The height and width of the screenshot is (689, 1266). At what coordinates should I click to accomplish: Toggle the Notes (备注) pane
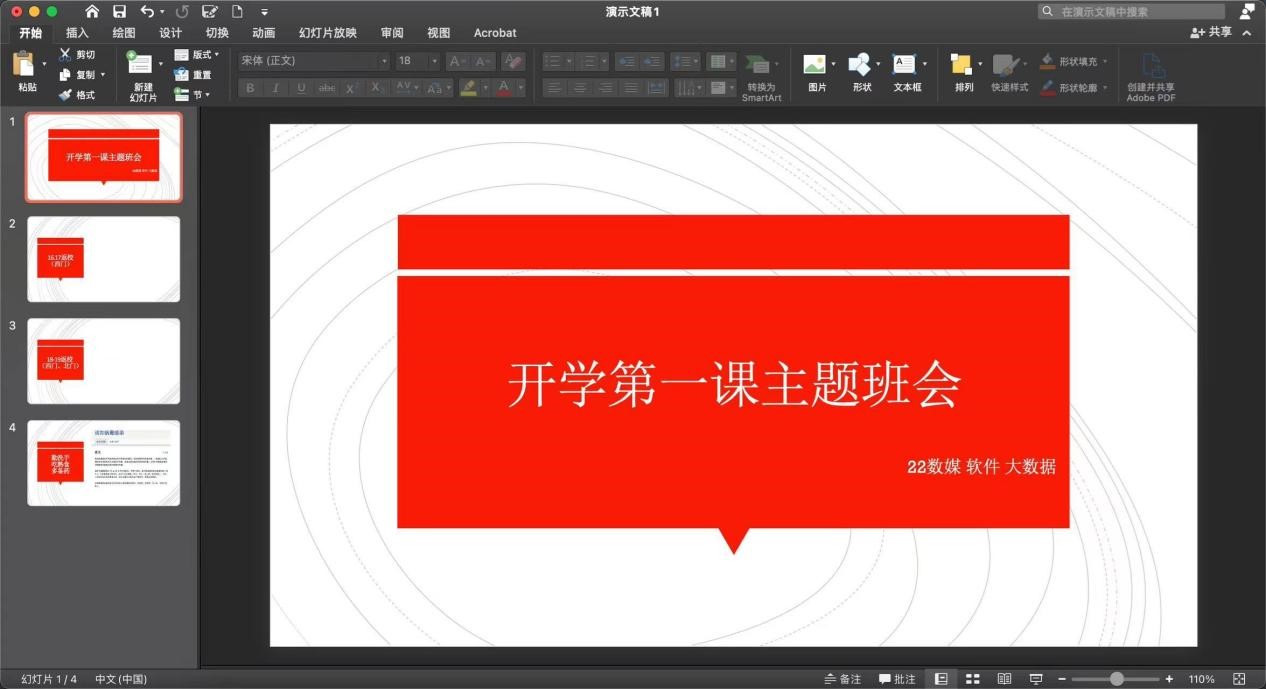coord(842,679)
